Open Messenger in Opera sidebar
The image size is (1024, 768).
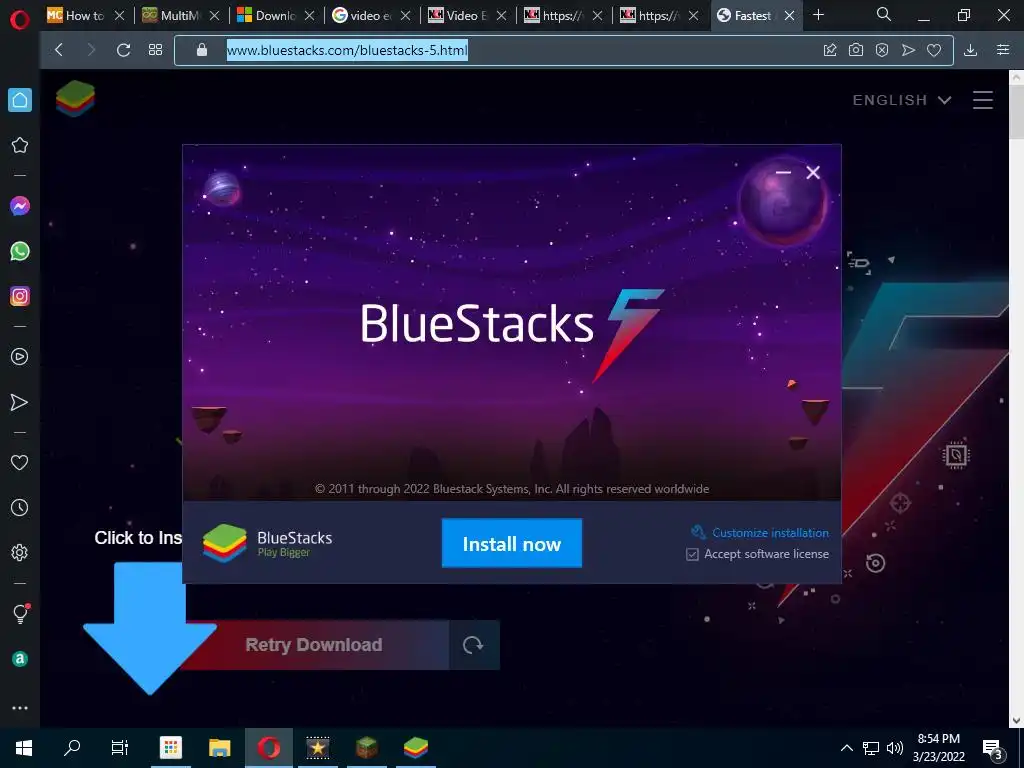(20, 206)
